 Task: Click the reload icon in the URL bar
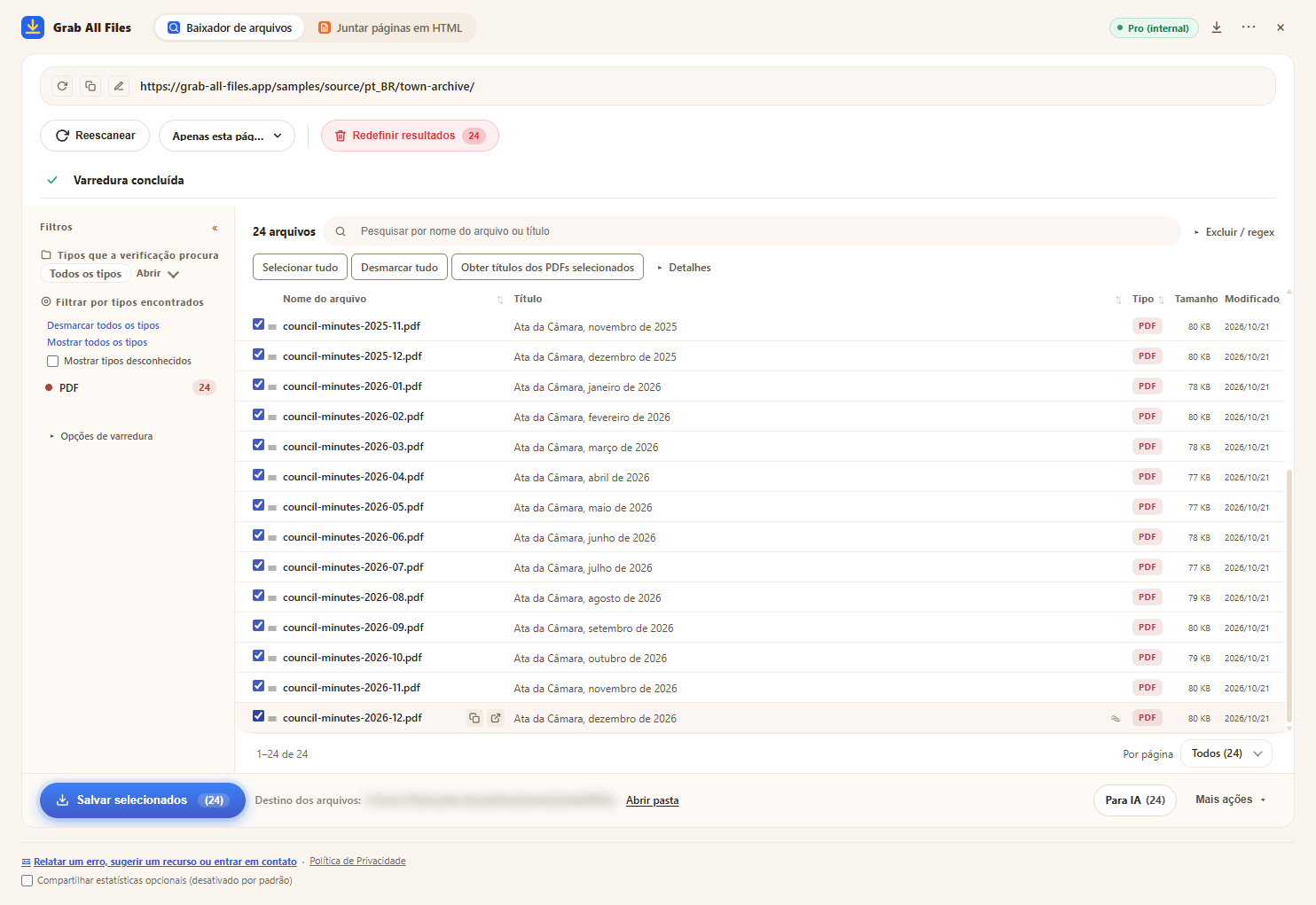point(62,86)
